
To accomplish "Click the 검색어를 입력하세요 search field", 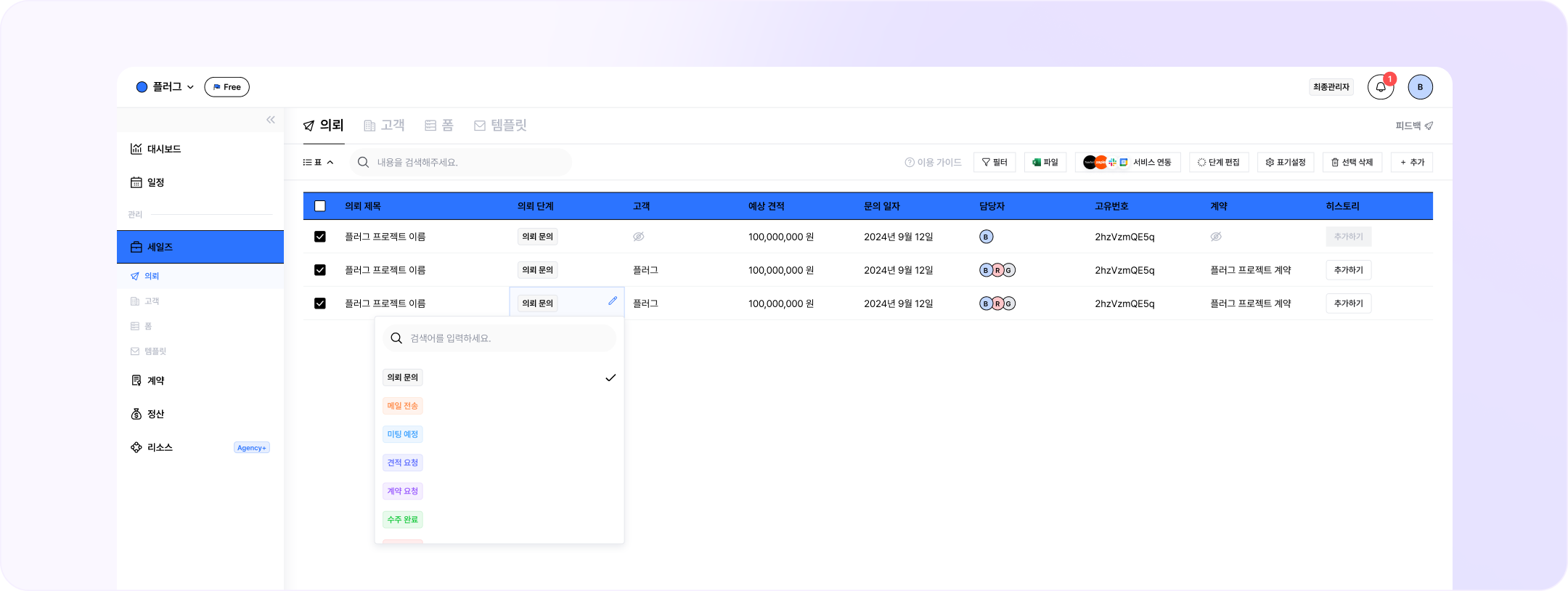I will tap(508, 338).
